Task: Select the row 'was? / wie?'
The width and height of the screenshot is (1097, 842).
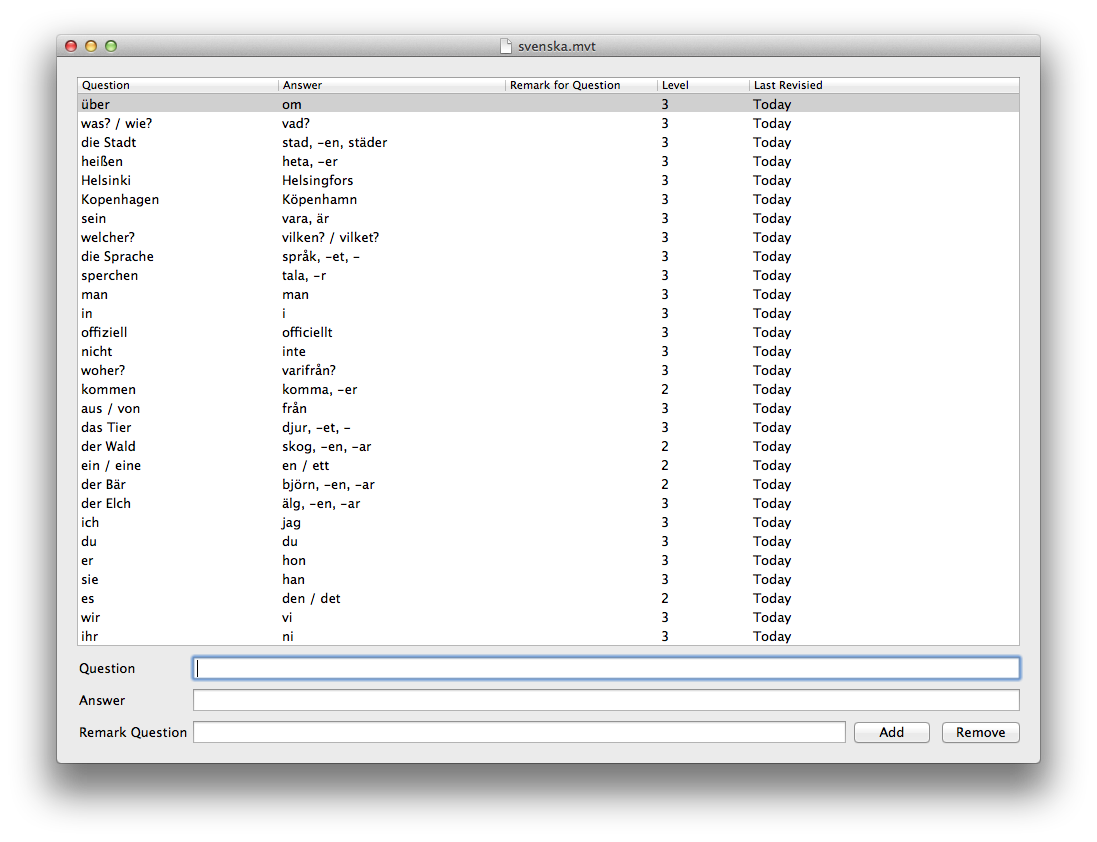Action: pos(548,123)
